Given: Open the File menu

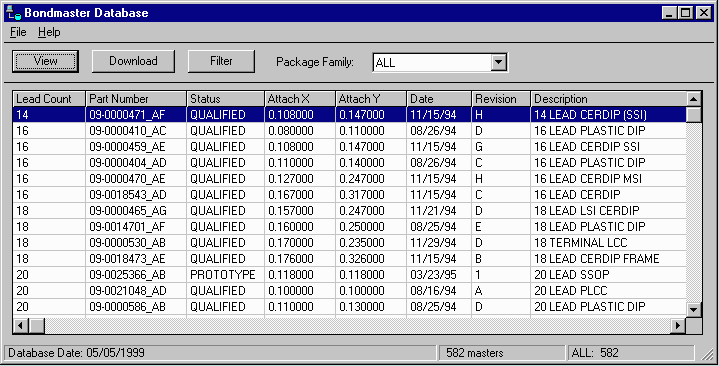Looking at the screenshot, I should [18, 32].
